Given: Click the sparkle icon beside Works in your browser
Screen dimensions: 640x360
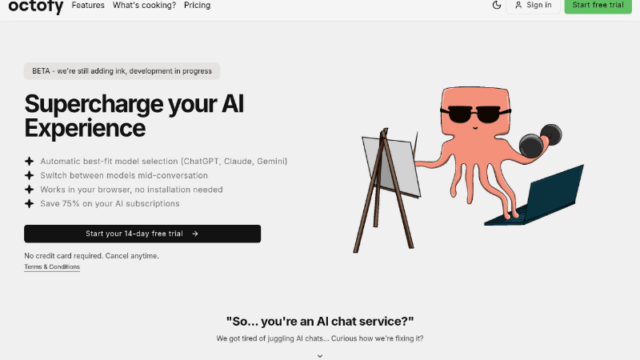Looking at the screenshot, I should (29, 189).
